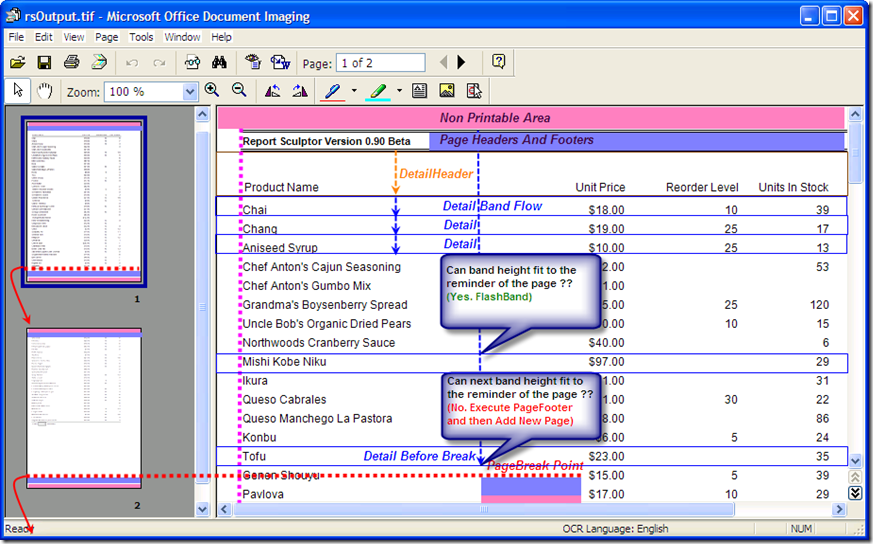
Task: Click the previous page double-up arrow button
Action: tap(855, 477)
